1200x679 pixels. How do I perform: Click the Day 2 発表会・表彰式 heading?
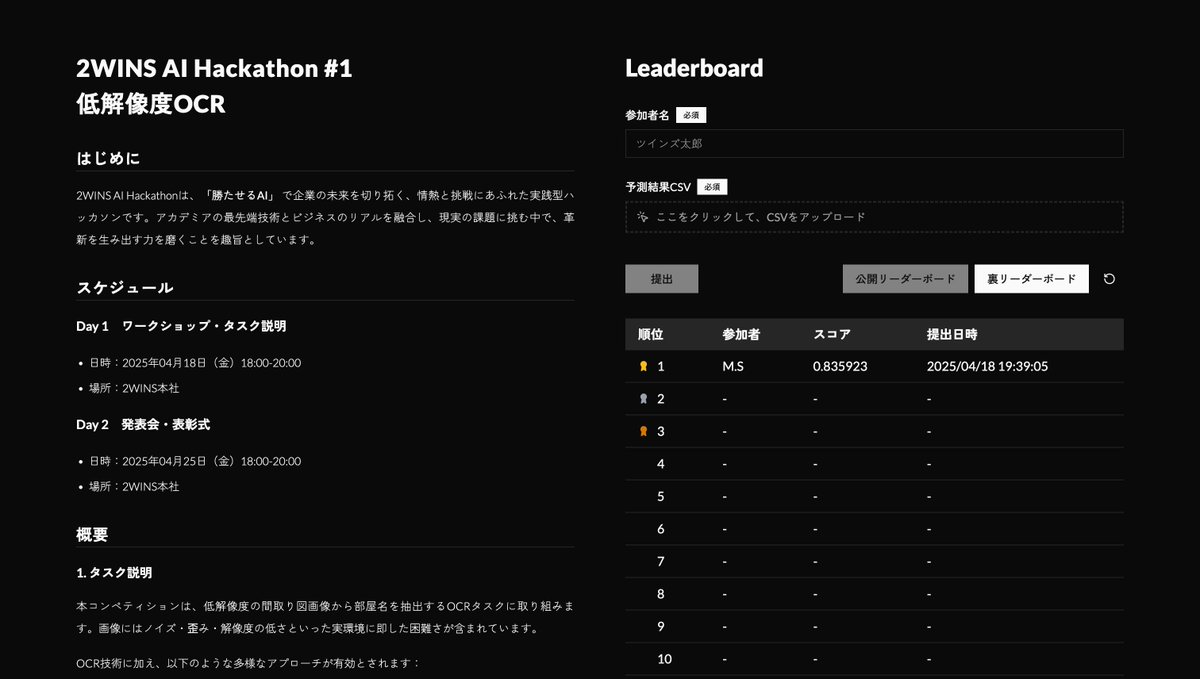143,424
